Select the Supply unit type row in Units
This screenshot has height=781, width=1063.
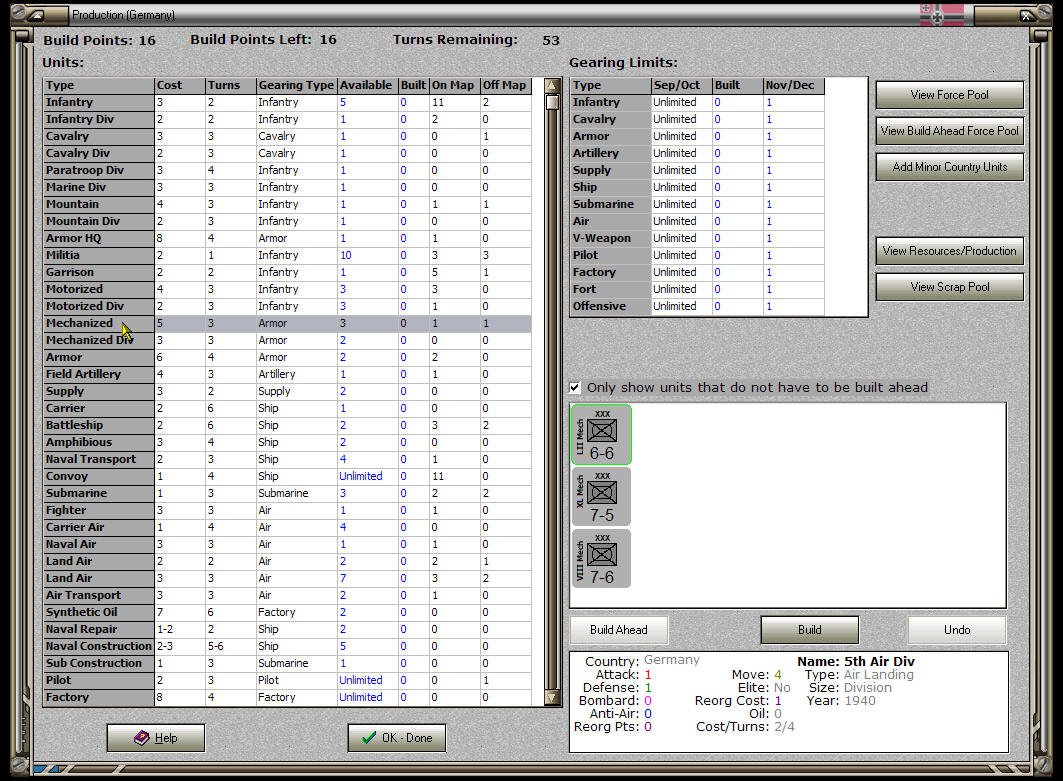click(287, 391)
